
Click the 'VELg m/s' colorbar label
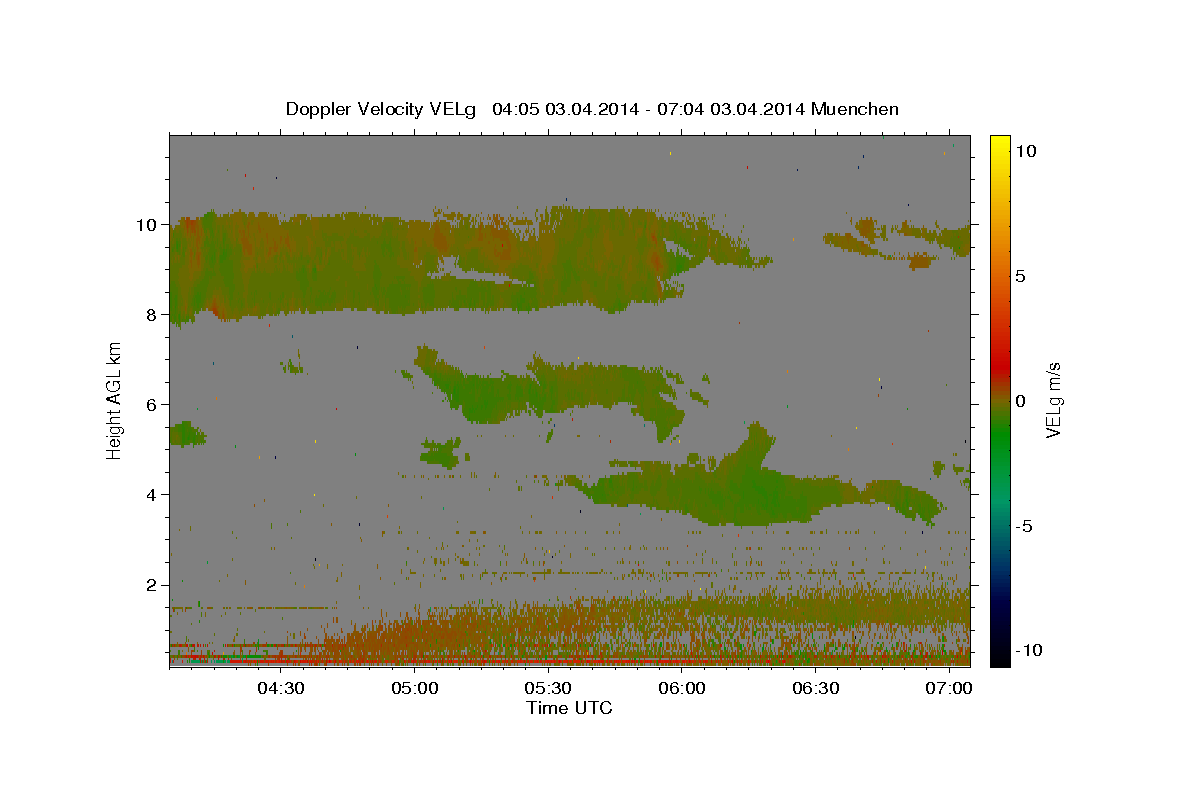[1053, 400]
